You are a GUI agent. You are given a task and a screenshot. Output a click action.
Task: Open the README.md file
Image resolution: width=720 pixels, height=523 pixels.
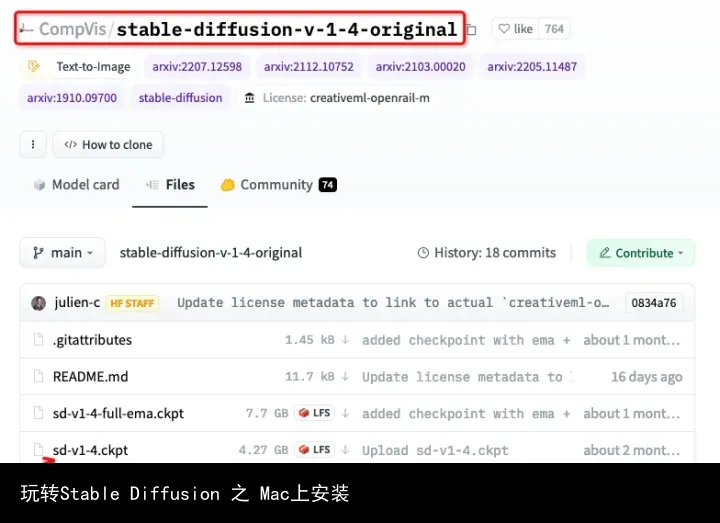point(90,377)
